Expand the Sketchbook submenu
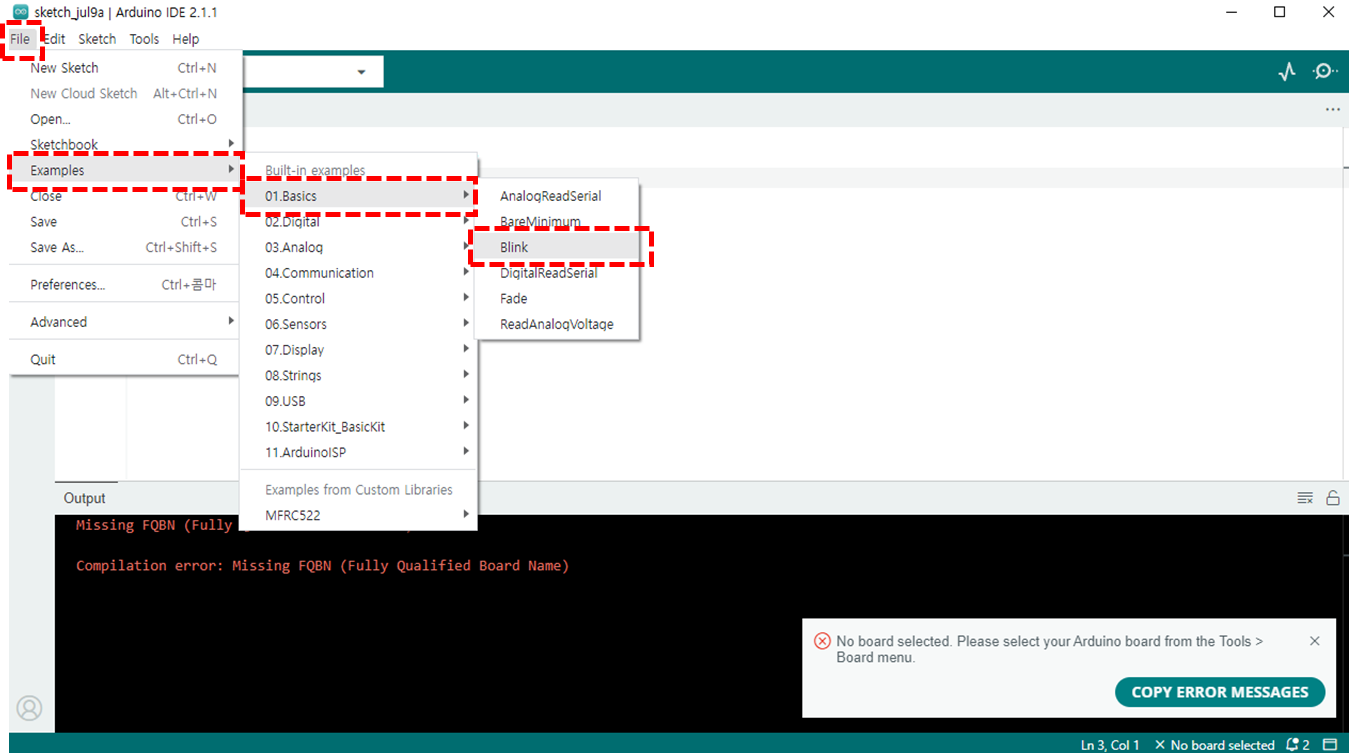This screenshot has height=753, width=1349. 125,145
